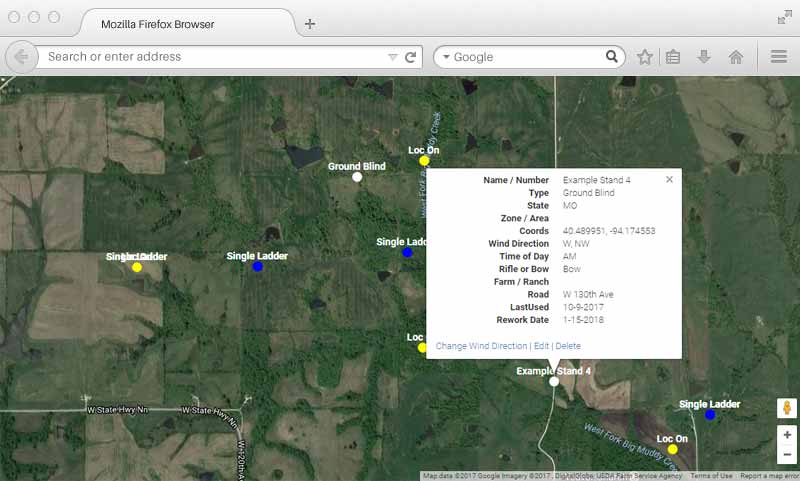Bookmark this page with star icon
Viewport: 800px width, 481px height.
pyautogui.click(x=645, y=57)
